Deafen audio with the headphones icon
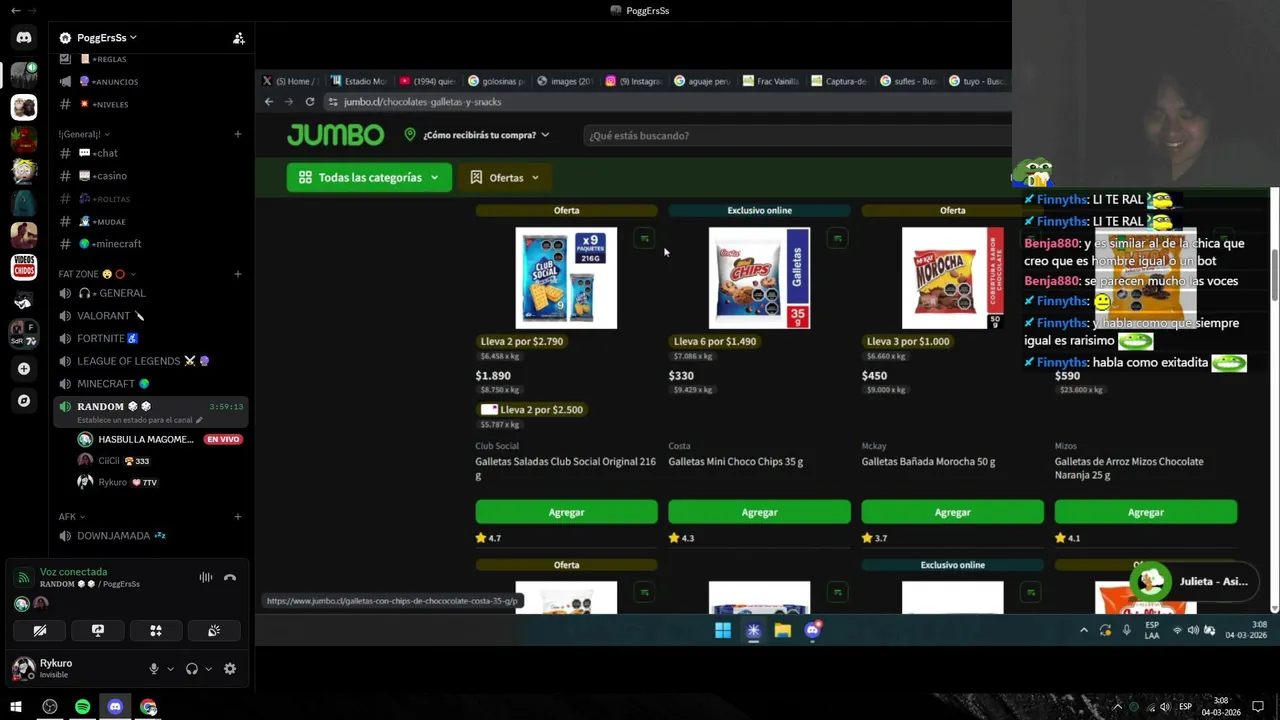1280x720 pixels. 192,669
